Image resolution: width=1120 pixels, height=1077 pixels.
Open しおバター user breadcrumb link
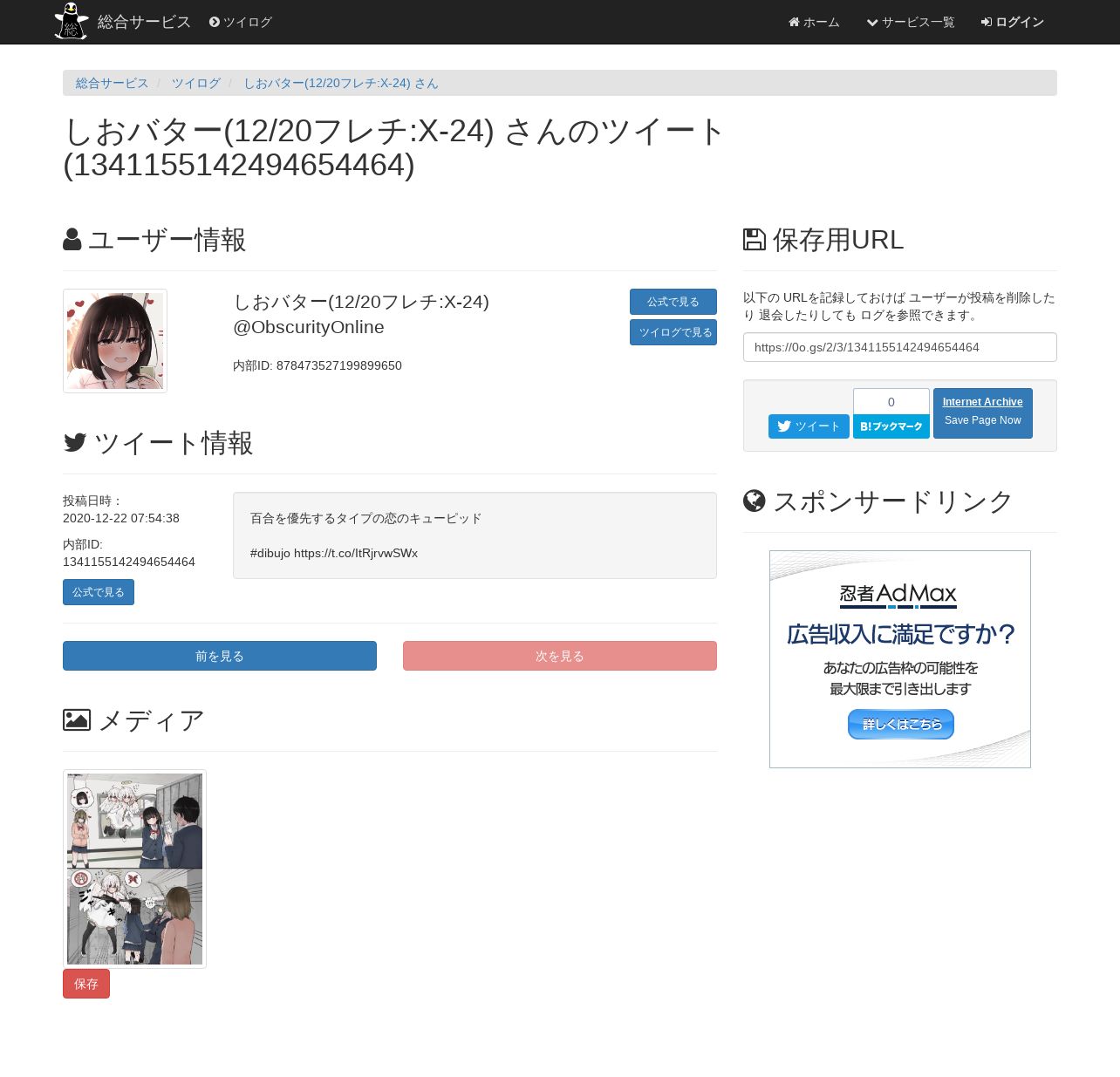(x=341, y=83)
